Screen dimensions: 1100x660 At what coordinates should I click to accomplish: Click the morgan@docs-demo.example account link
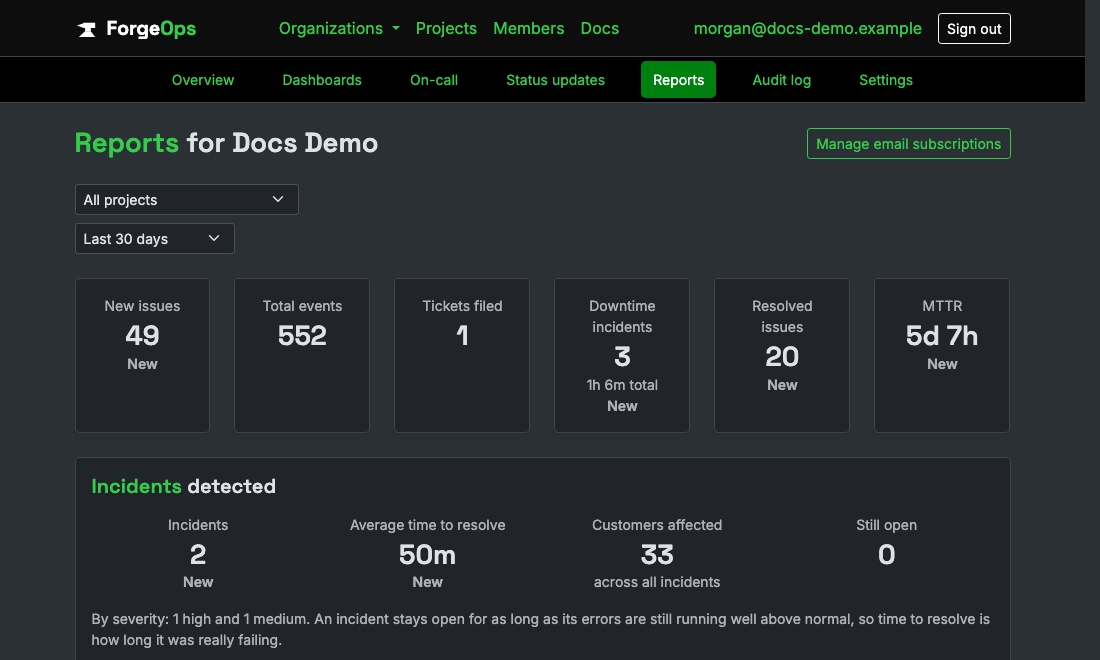tap(807, 29)
